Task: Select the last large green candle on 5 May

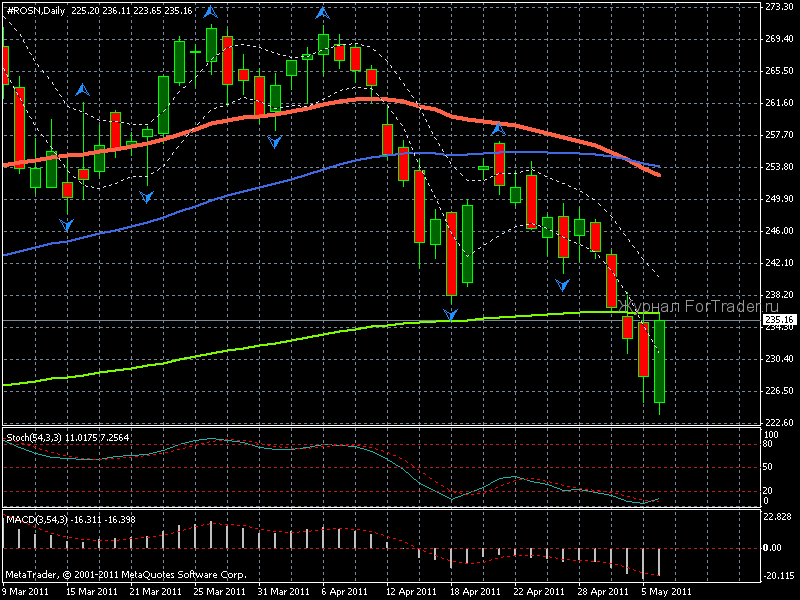Action: click(x=660, y=360)
